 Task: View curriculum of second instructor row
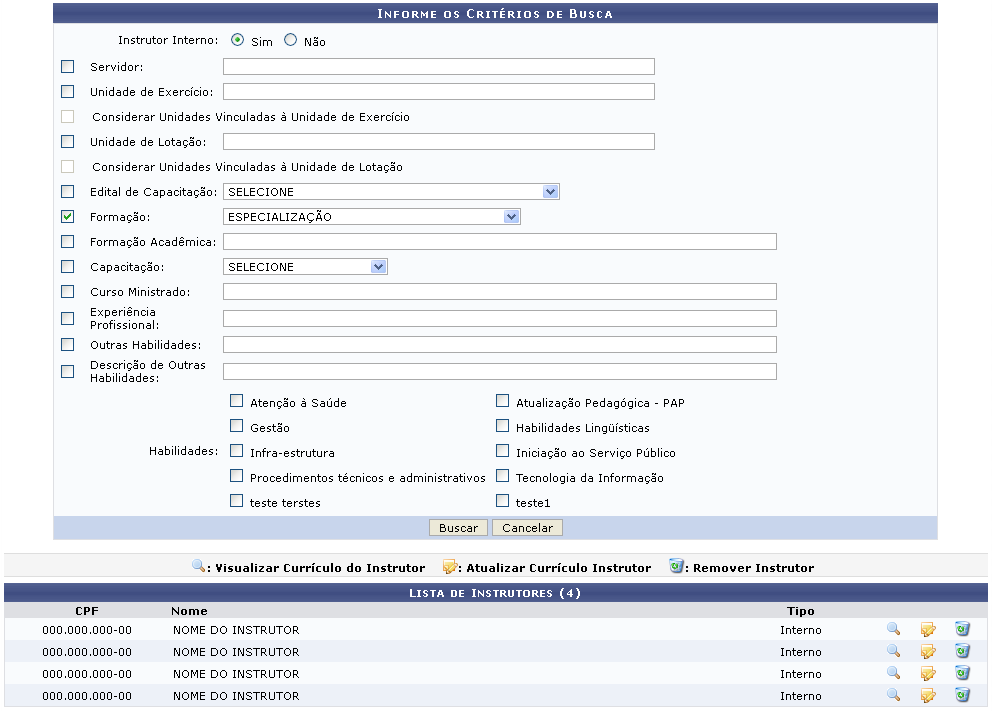(893, 651)
